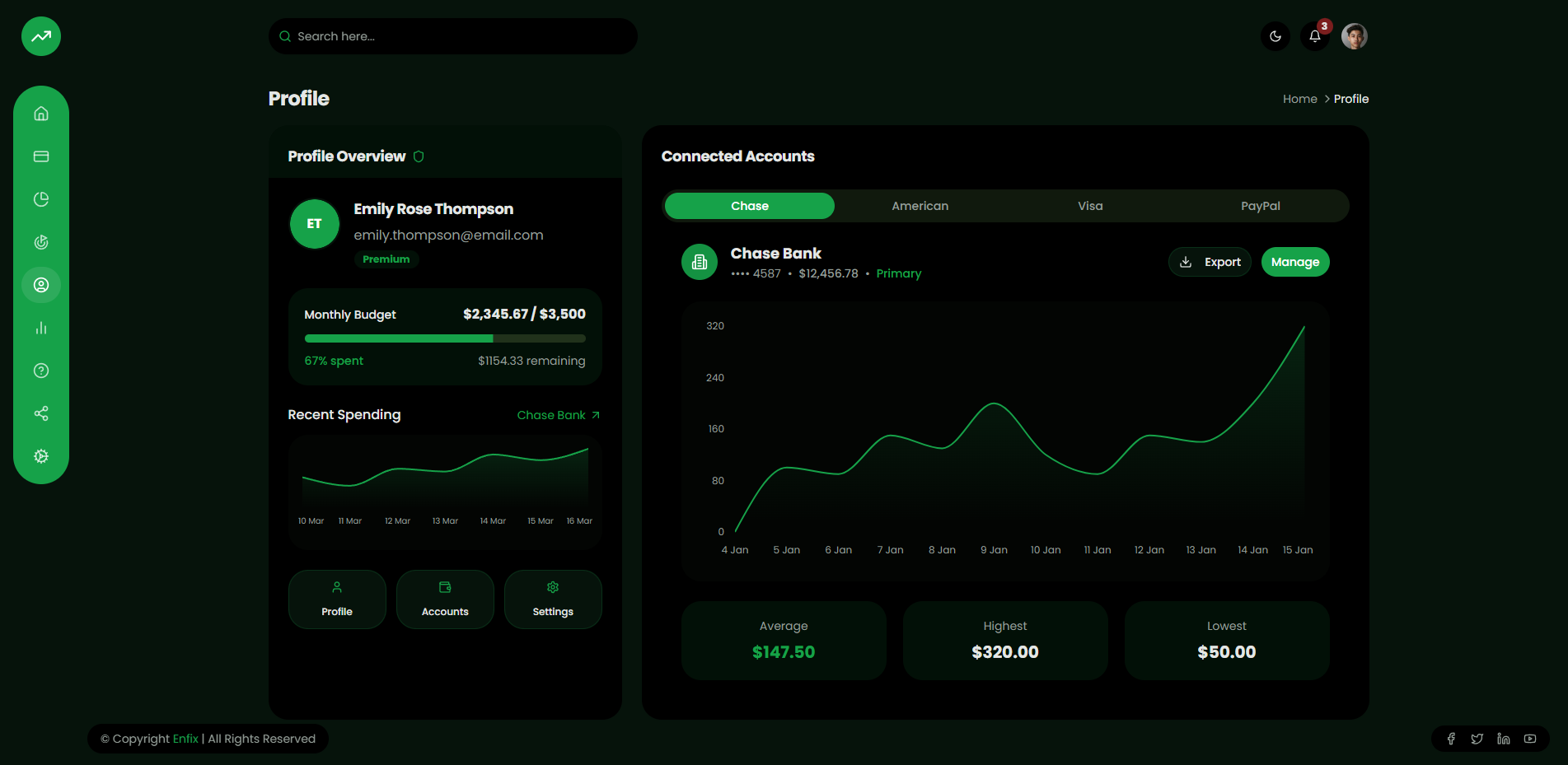Click the Average $147.50 card
Image resolution: width=1568 pixels, height=765 pixels.
(784, 641)
